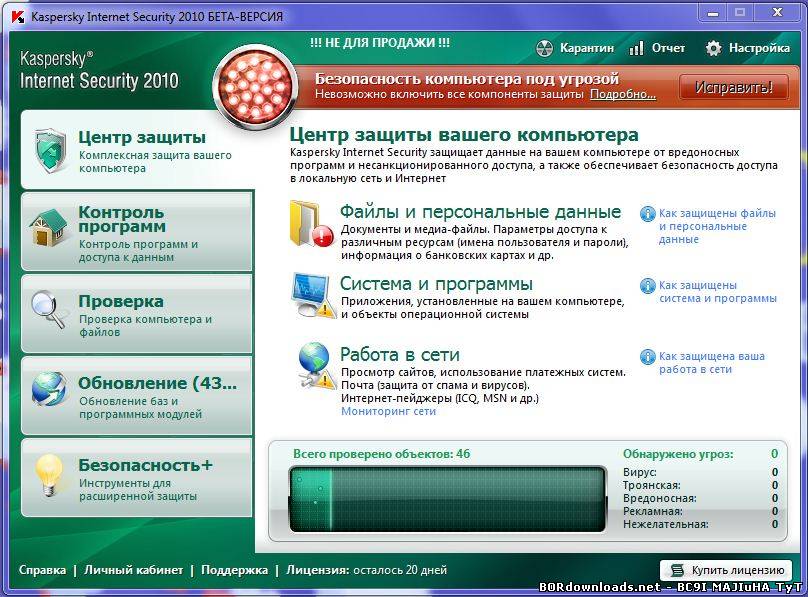
Task: Open the Карантин quarantine icon
Action: [x=545, y=48]
